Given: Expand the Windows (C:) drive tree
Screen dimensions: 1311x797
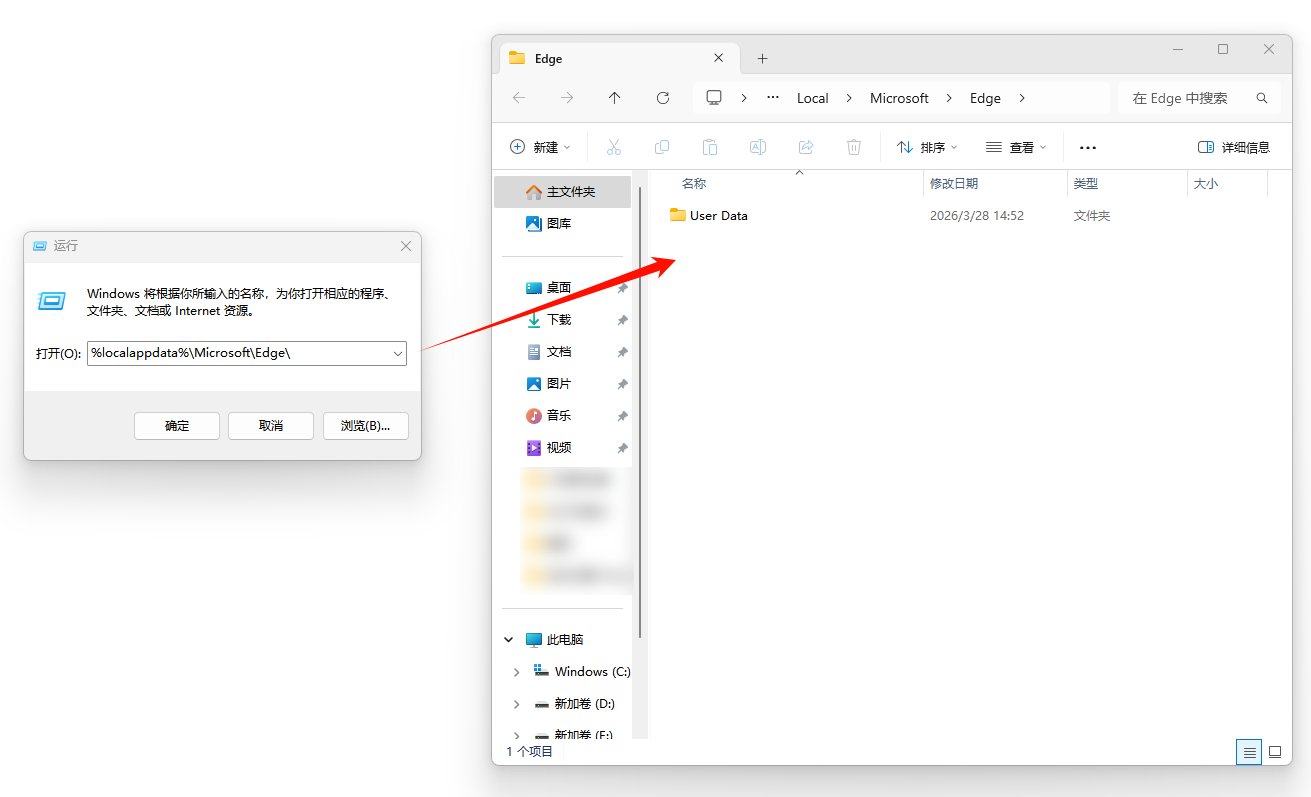Looking at the screenshot, I should tap(516, 672).
